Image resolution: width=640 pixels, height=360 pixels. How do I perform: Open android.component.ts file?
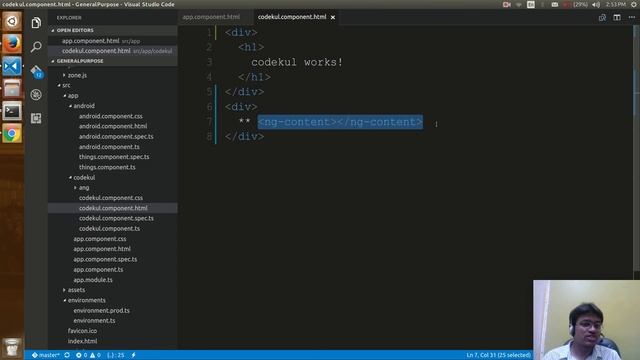[109, 147]
